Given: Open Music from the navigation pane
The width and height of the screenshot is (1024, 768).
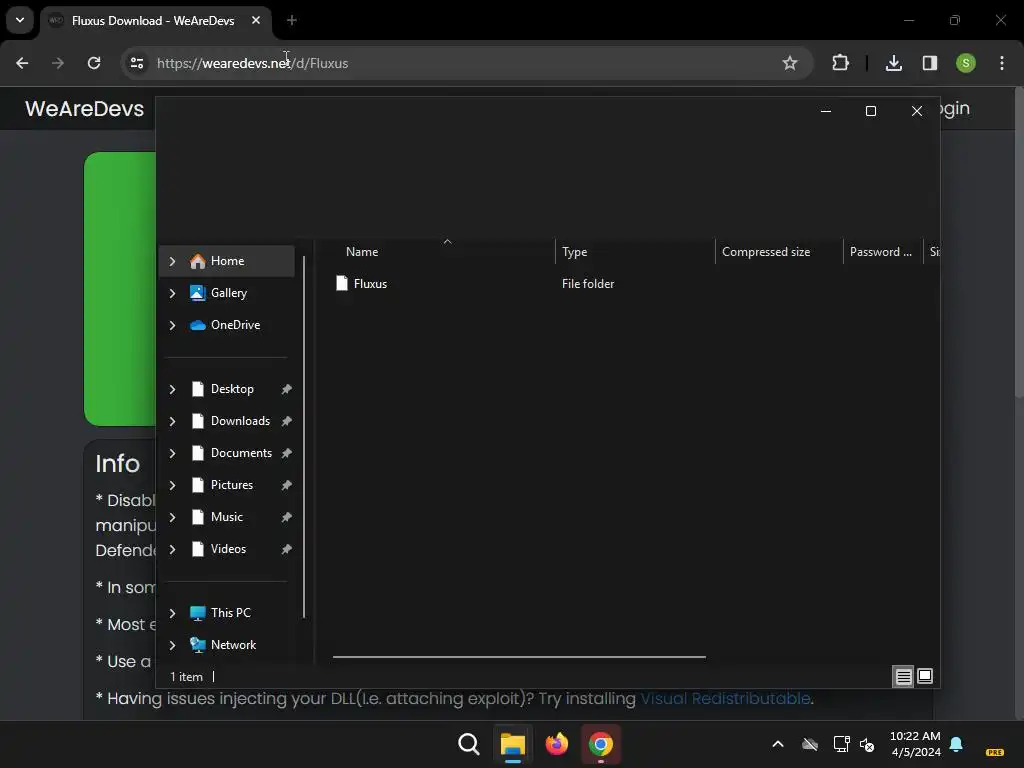Looking at the screenshot, I should 227,517.
